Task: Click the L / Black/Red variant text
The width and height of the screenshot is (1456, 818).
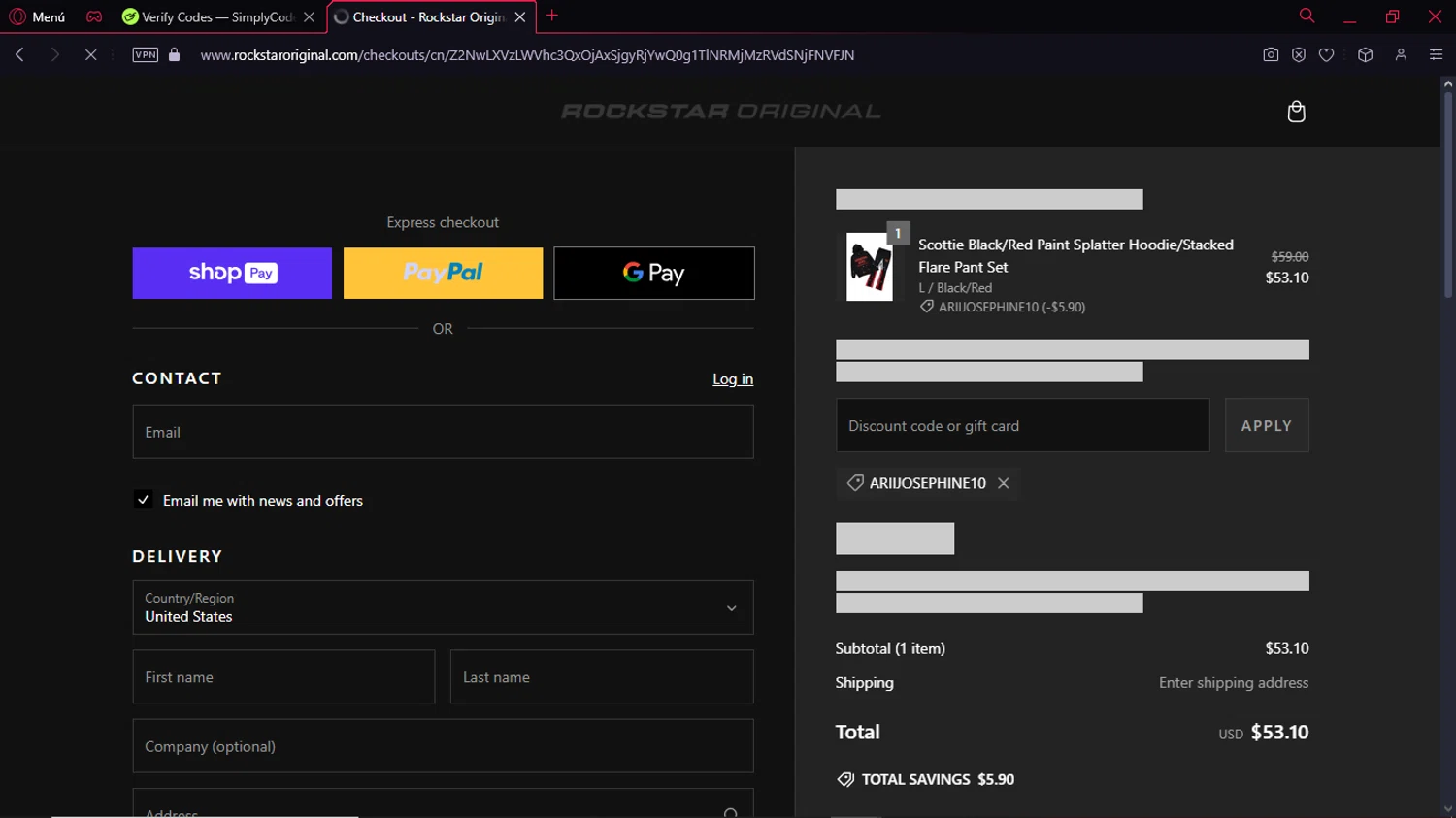Action: (955, 288)
